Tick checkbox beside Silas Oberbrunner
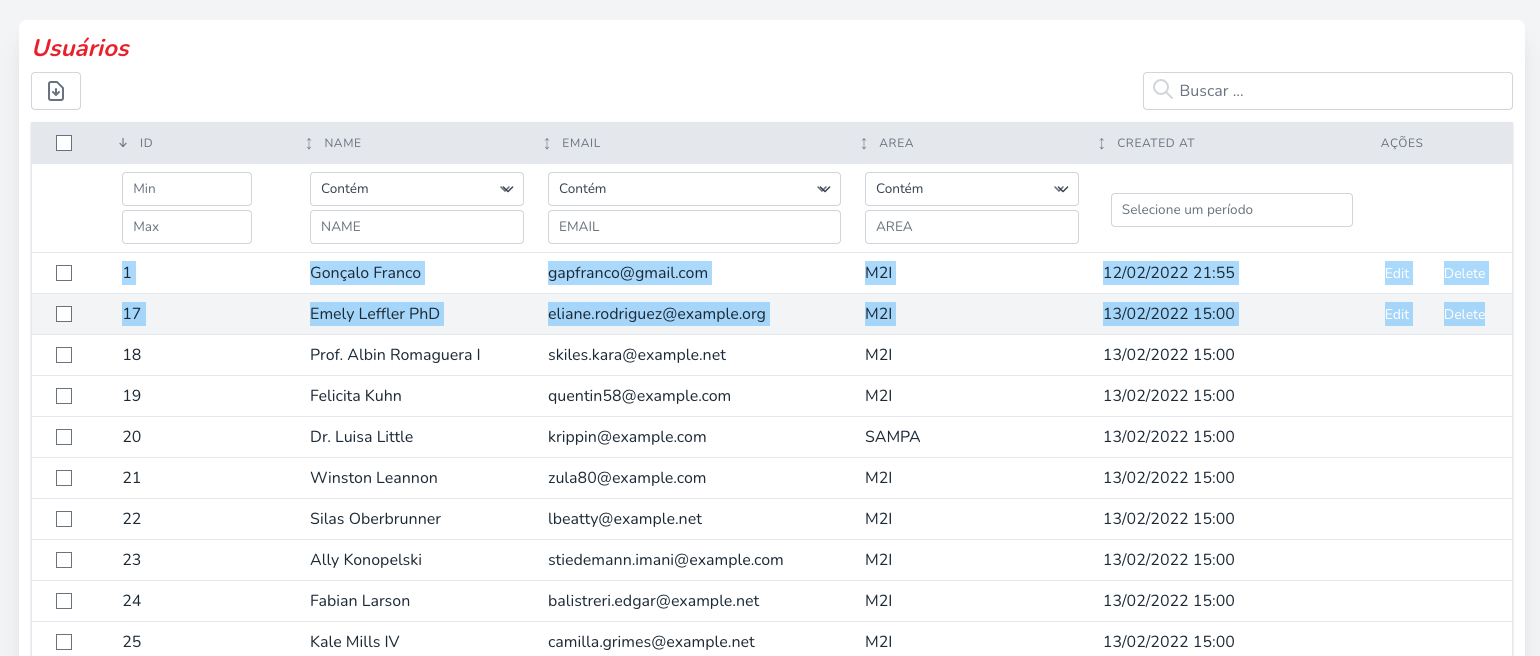The width and height of the screenshot is (1540, 656). coord(64,519)
